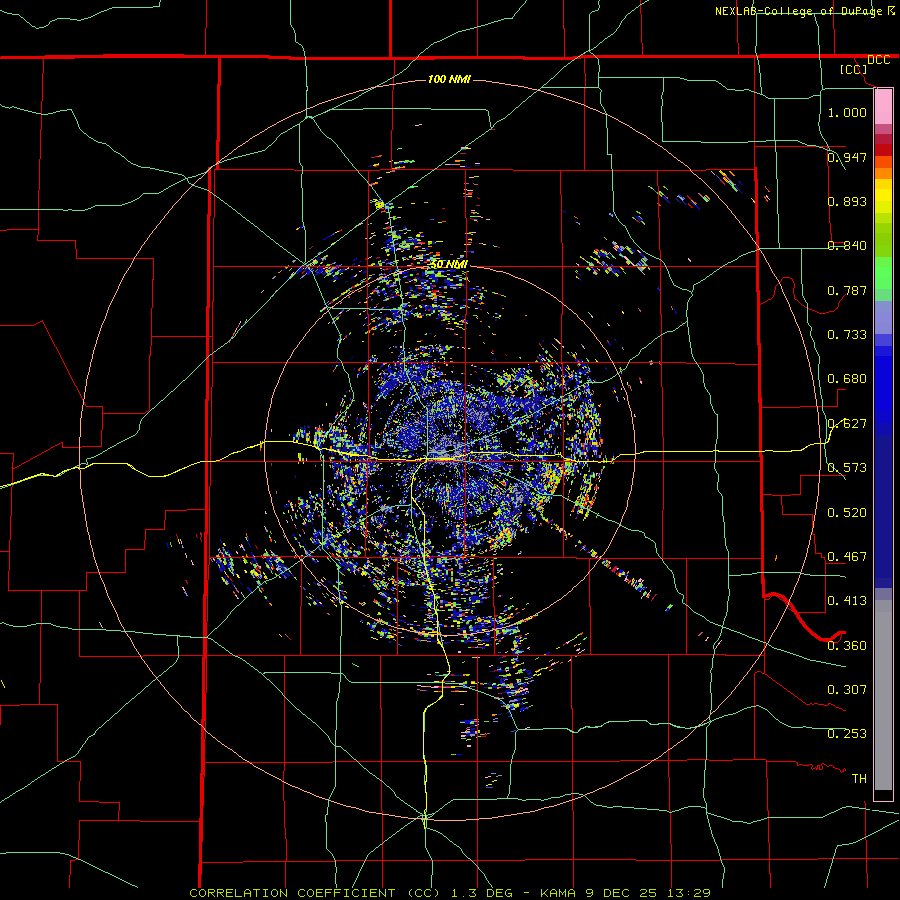Pick the lavender color bar segment near 0.733
The image size is (900, 900).
point(883,317)
